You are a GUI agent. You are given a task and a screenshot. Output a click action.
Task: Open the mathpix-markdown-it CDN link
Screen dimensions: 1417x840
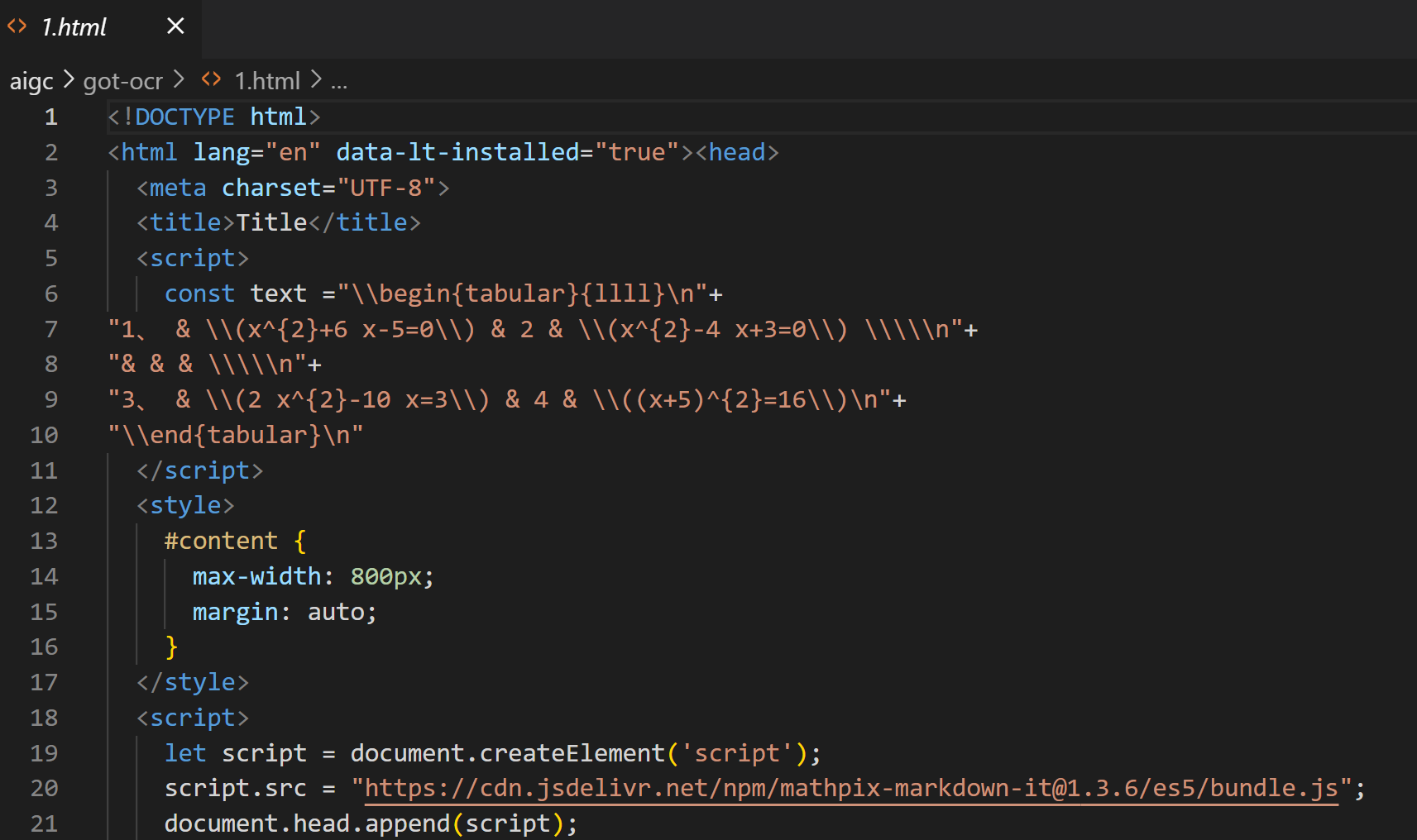tap(851, 788)
